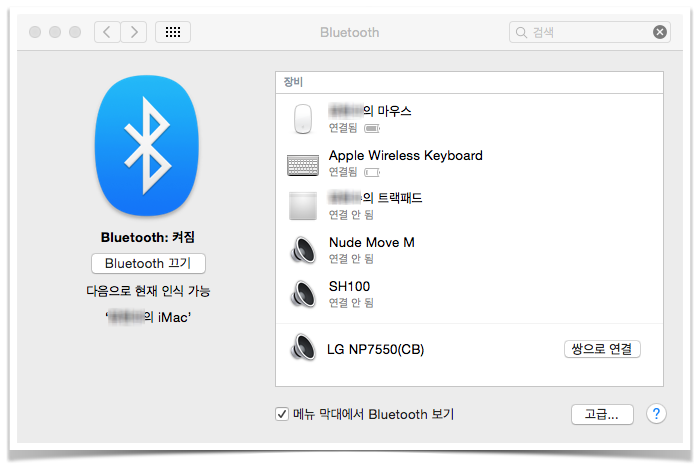This screenshot has height=471, width=700.
Task: Go back with the left arrow button
Action: point(107,32)
